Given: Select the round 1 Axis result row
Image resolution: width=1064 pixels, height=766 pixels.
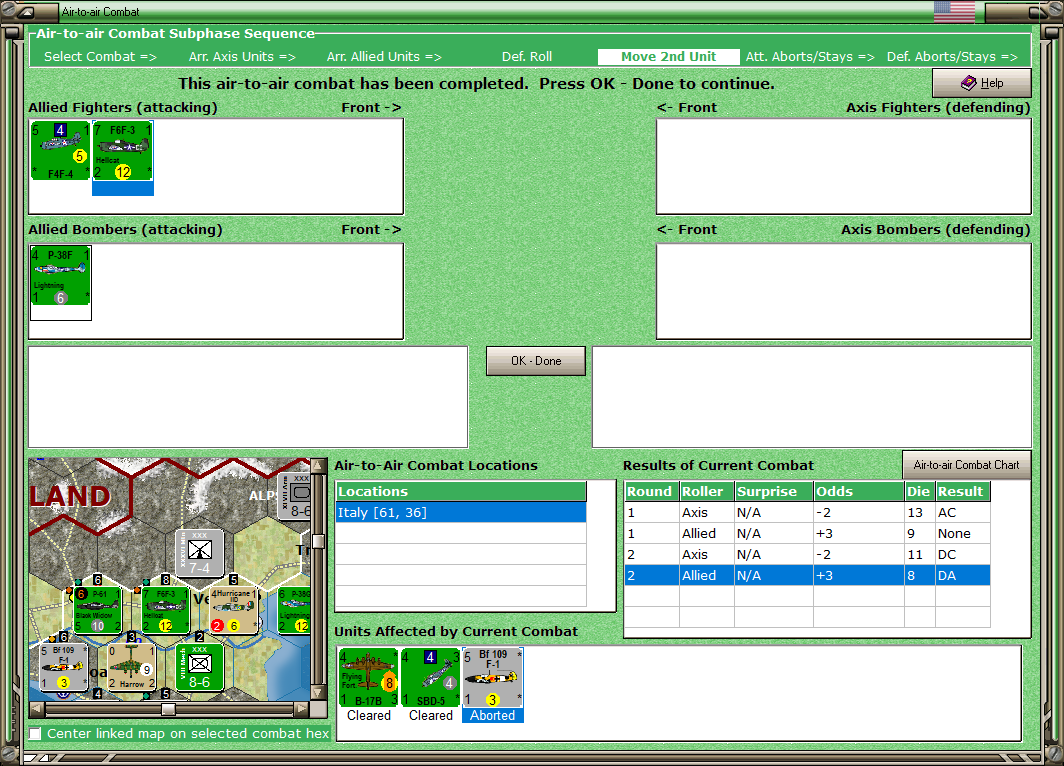Looking at the screenshot, I should point(807,512).
